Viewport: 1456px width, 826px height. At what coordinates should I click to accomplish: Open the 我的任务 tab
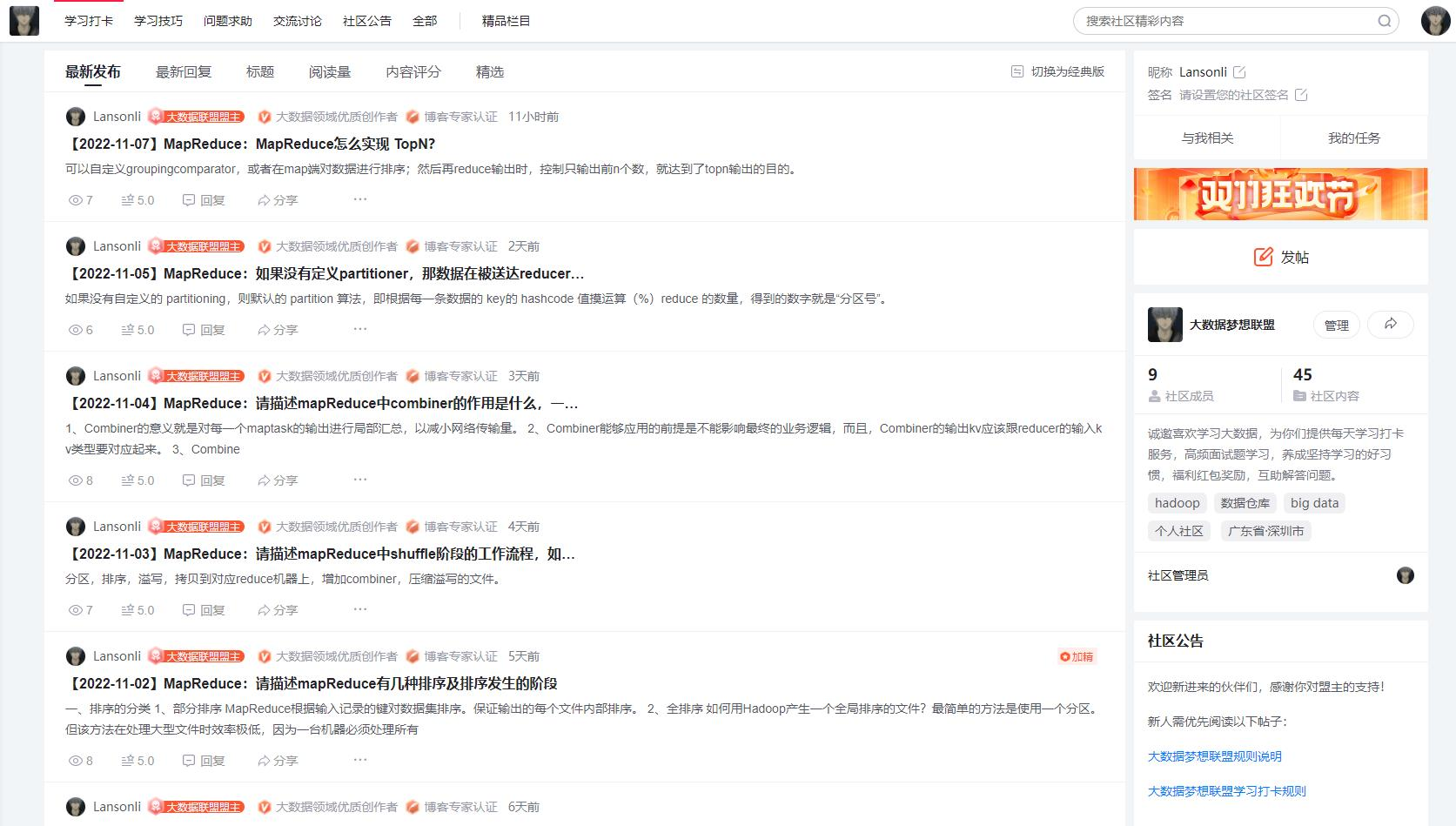coord(1354,138)
